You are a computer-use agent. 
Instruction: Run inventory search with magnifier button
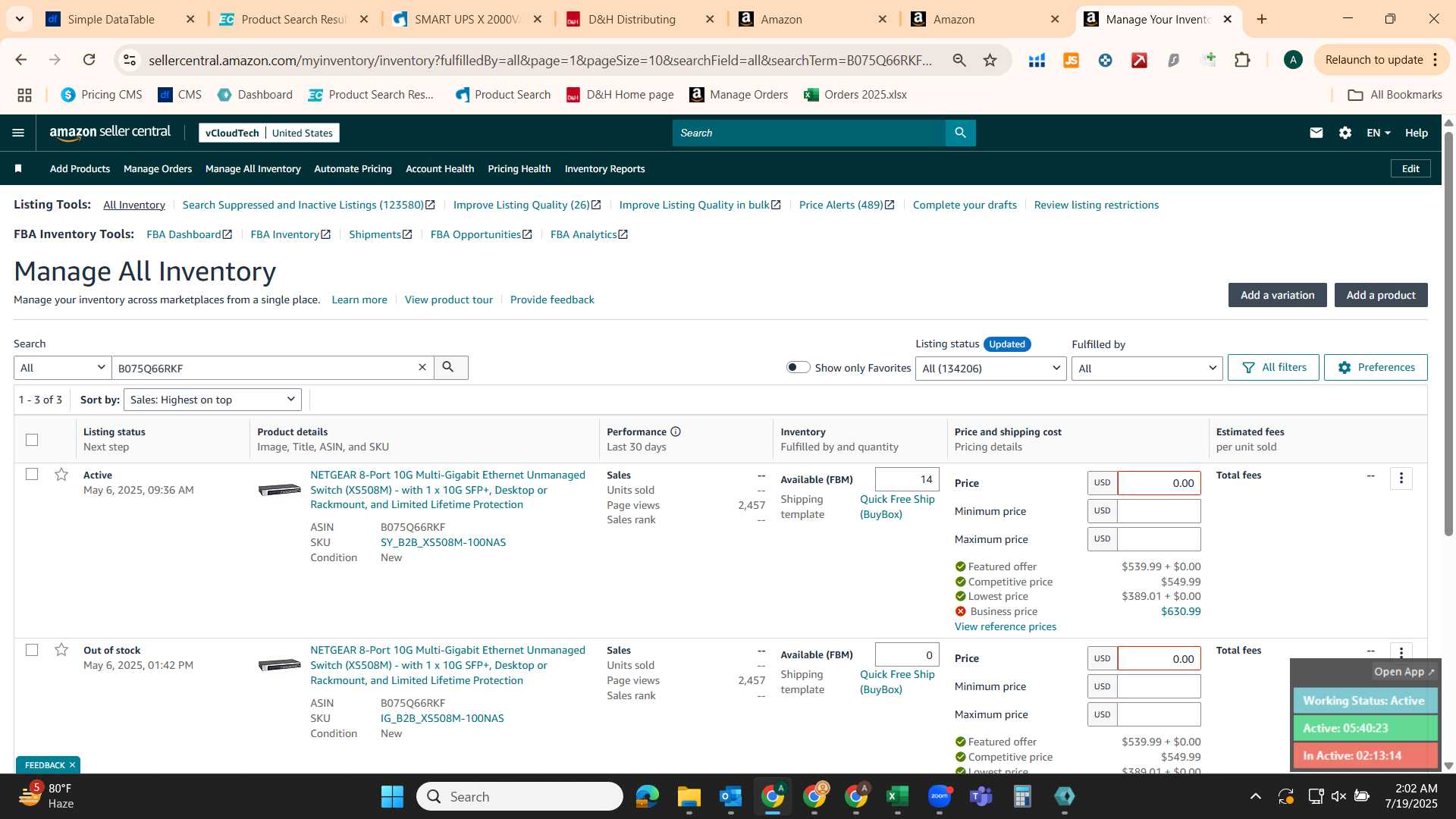[x=450, y=367]
